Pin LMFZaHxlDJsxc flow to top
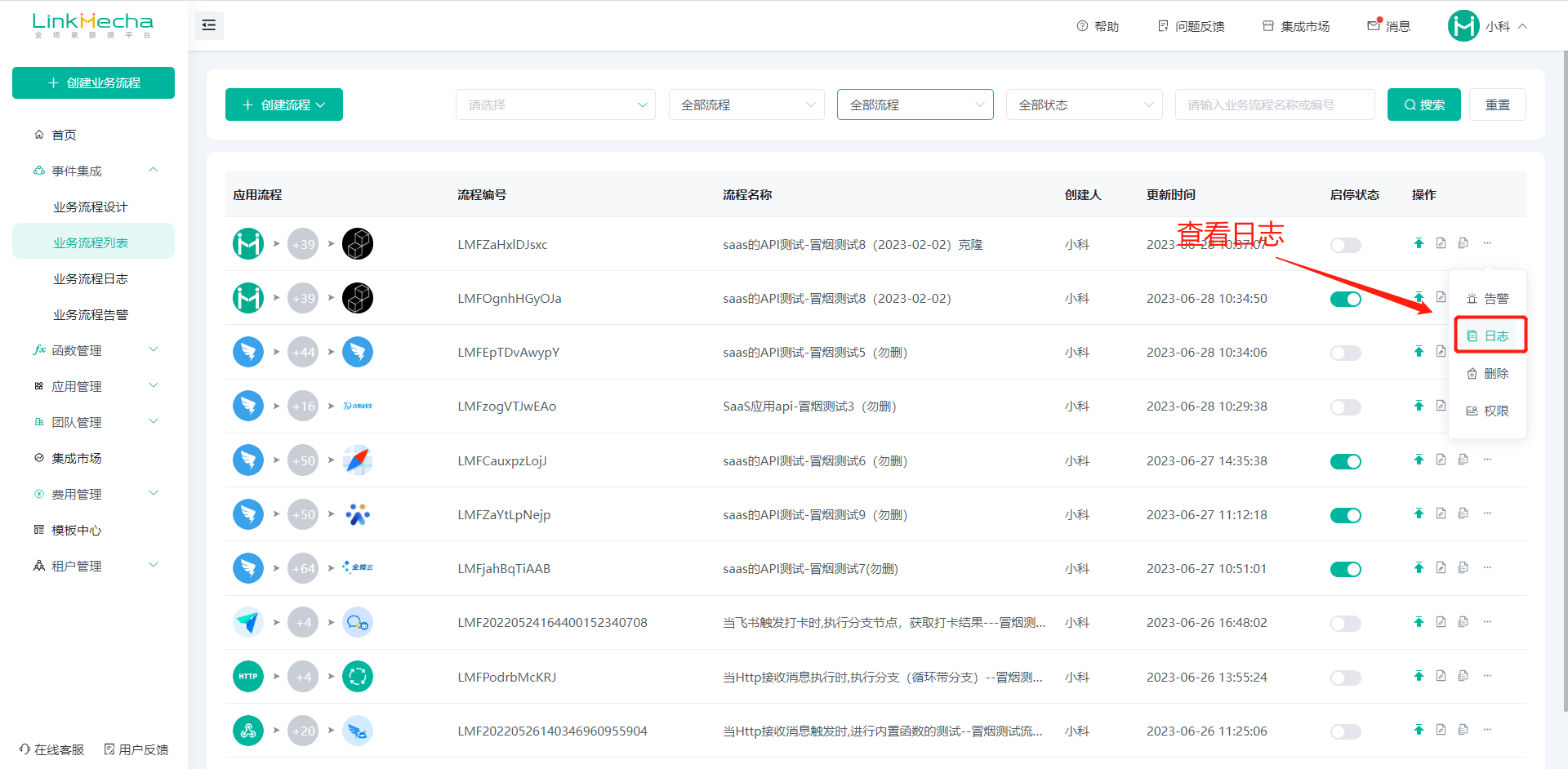1568x769 pixels. point(1419,243)
